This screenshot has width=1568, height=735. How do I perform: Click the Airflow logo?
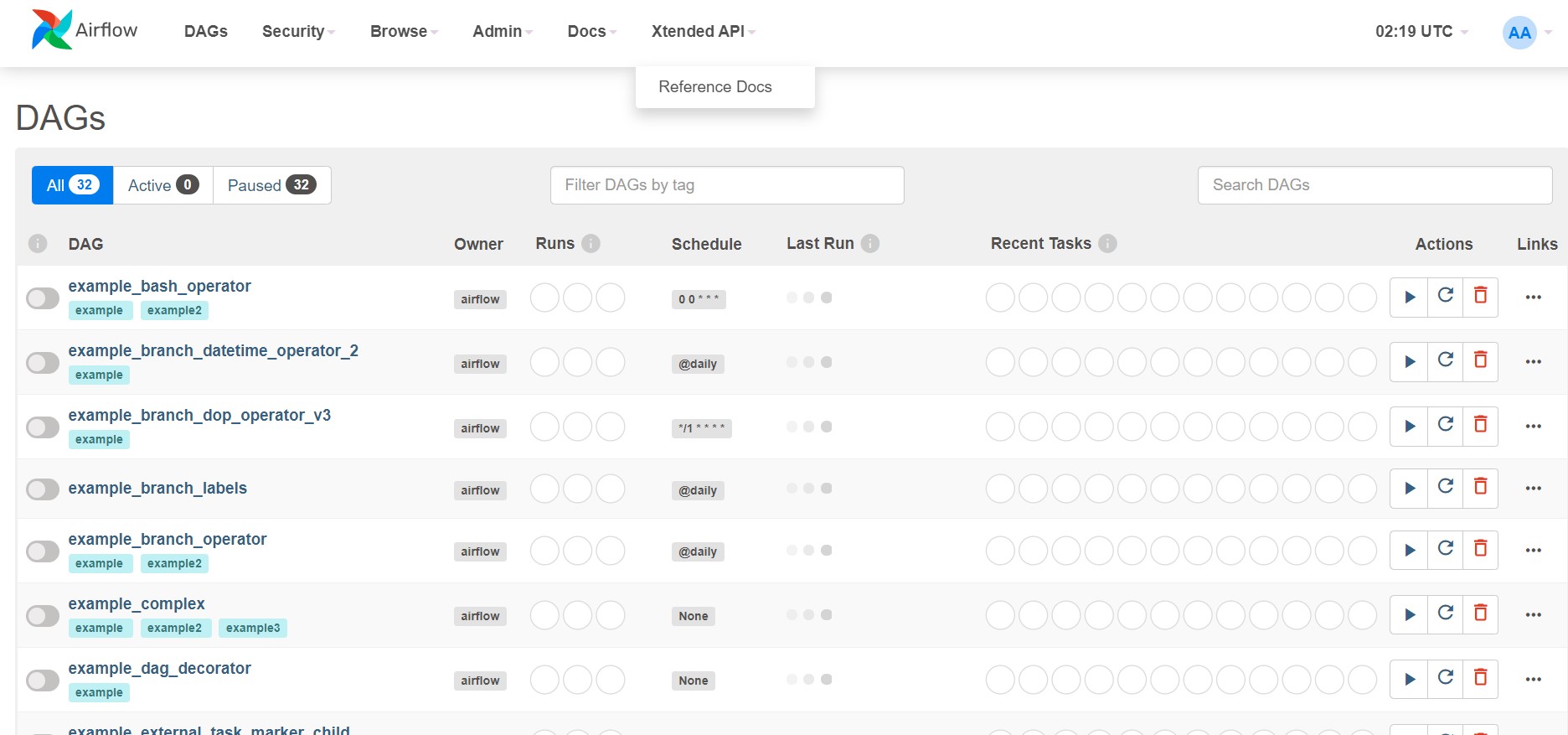pos(84,30)
